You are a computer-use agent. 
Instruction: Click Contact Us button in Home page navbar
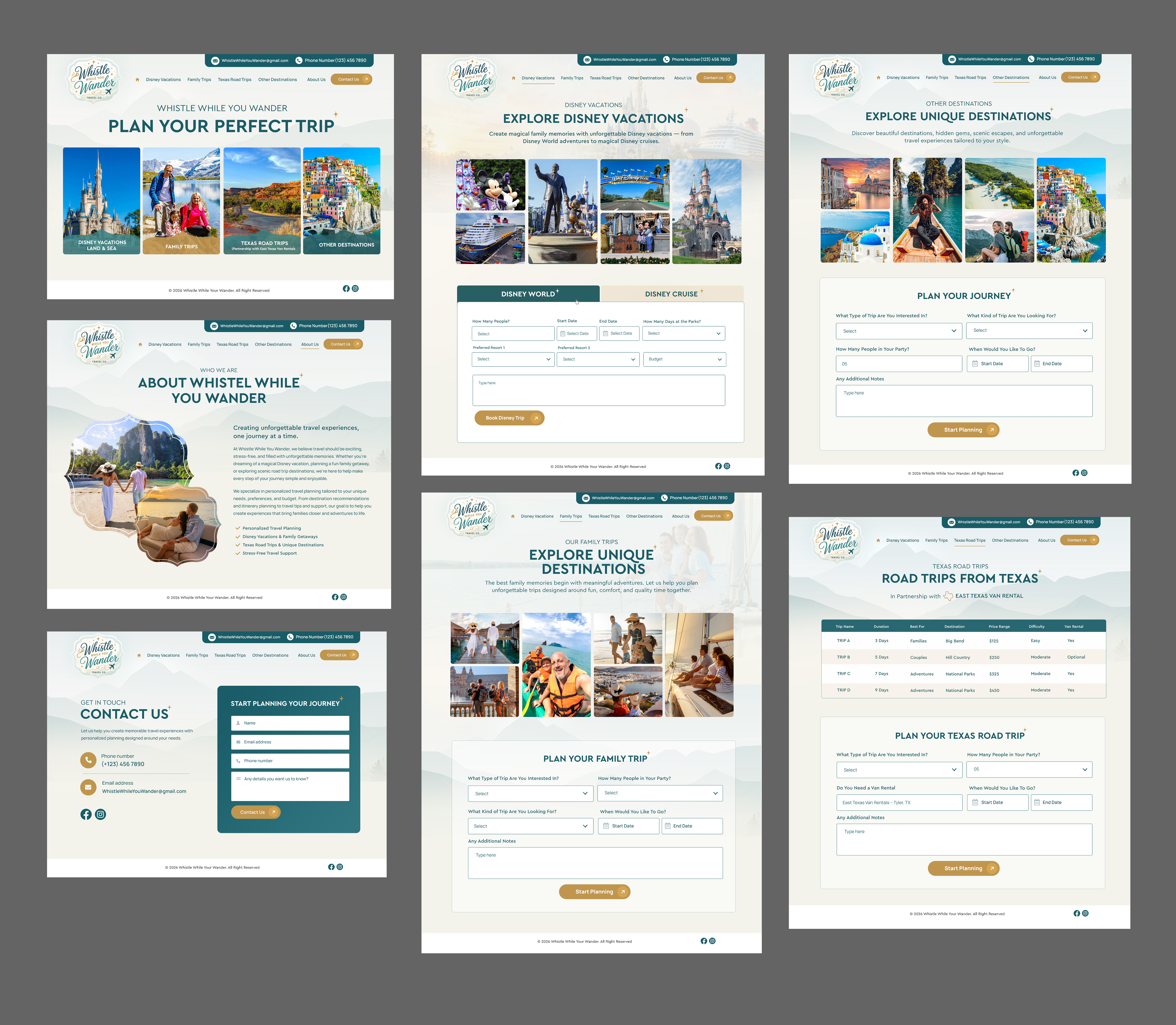351,79
